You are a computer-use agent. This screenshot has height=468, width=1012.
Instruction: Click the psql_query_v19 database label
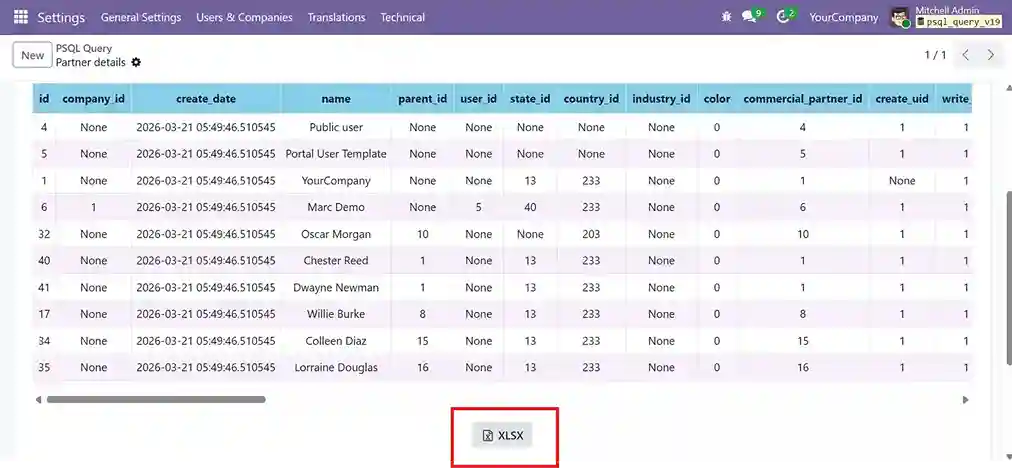tap(958, 22)
